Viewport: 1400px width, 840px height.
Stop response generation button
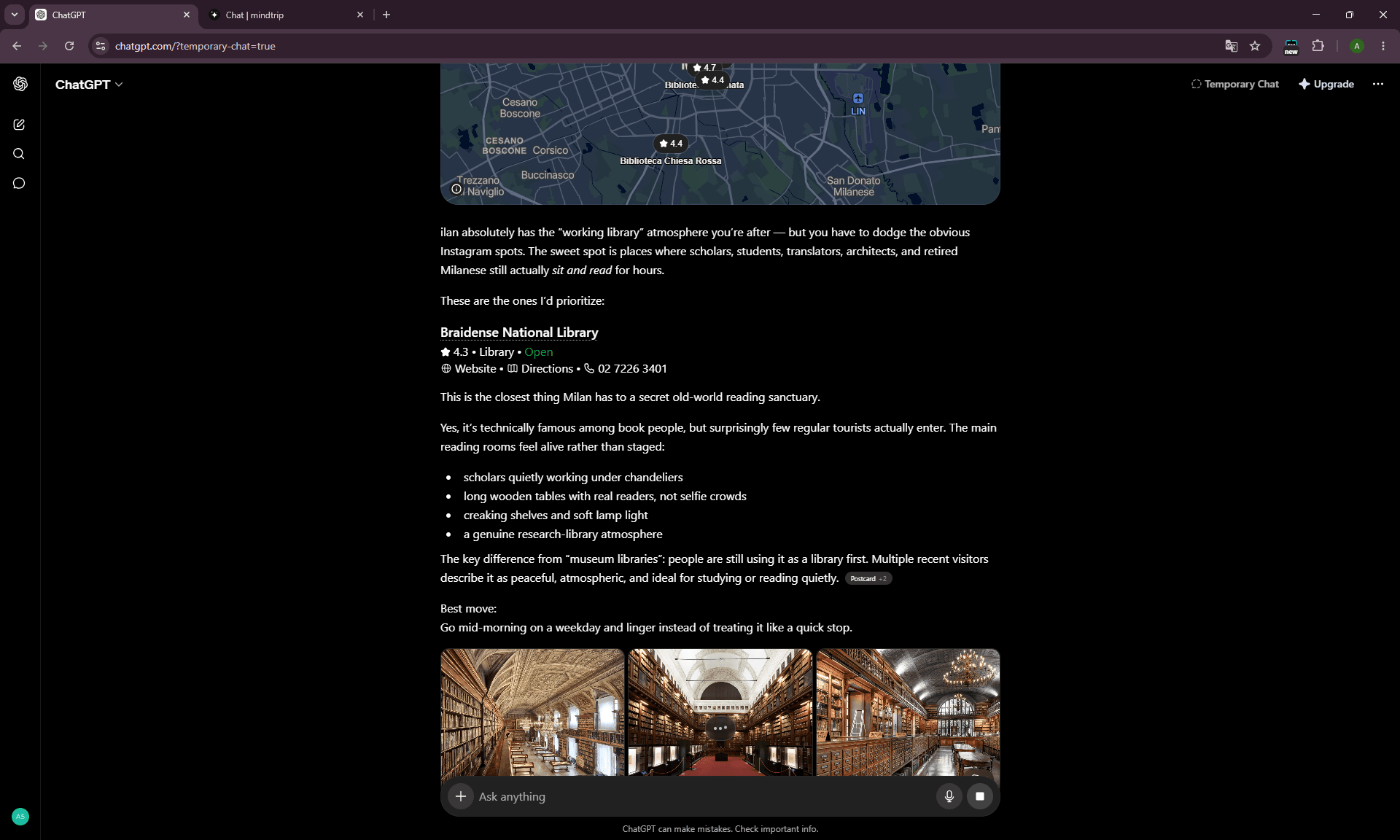tap(979, 796)
